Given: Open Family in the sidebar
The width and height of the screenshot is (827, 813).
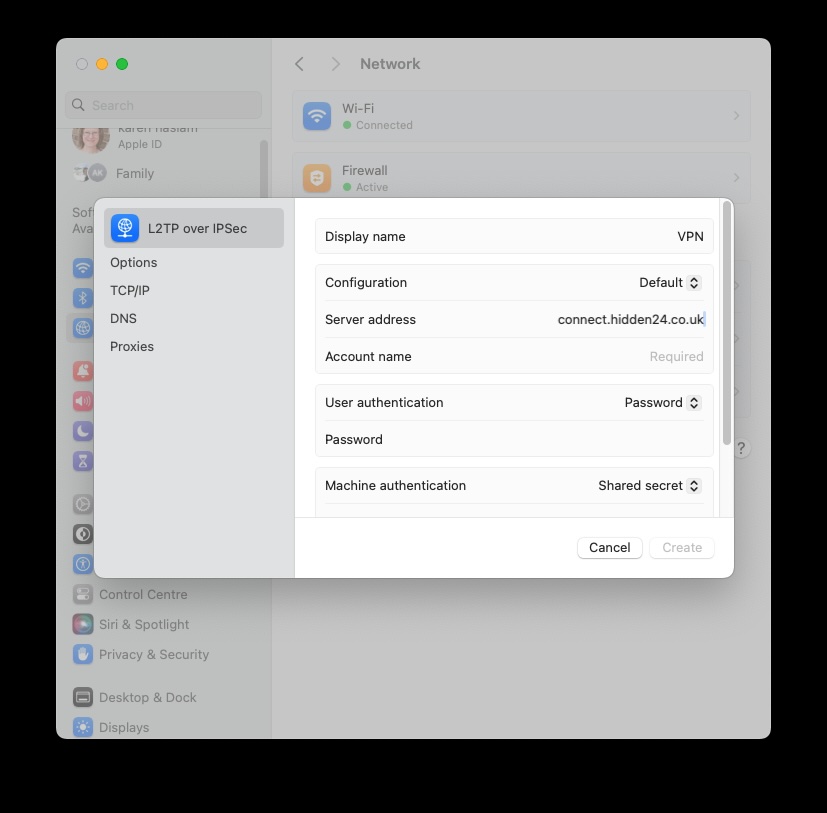Looking at the screenshot, I should click(x=135, y=173).
